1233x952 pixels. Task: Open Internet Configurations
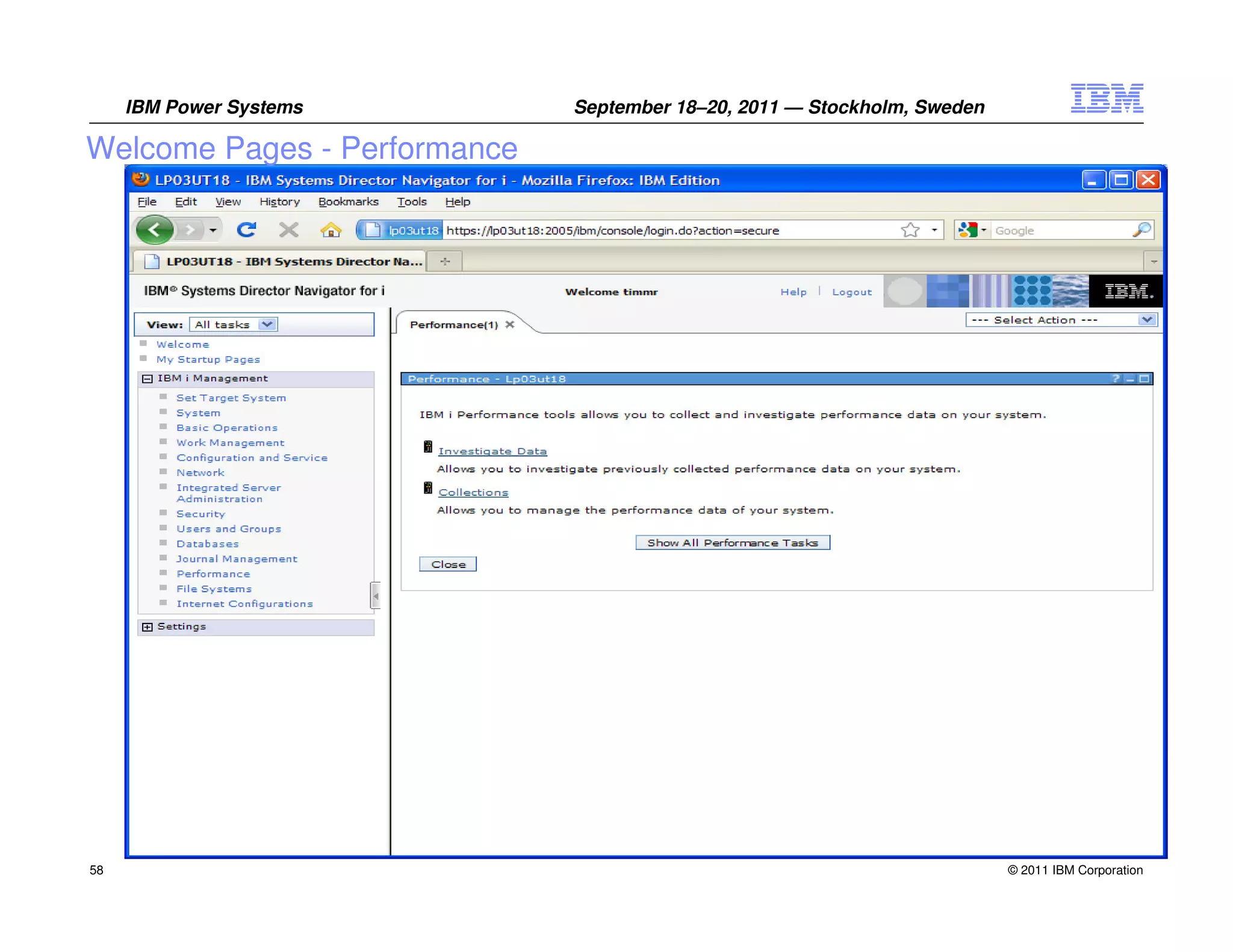click(x=244, y=604)
